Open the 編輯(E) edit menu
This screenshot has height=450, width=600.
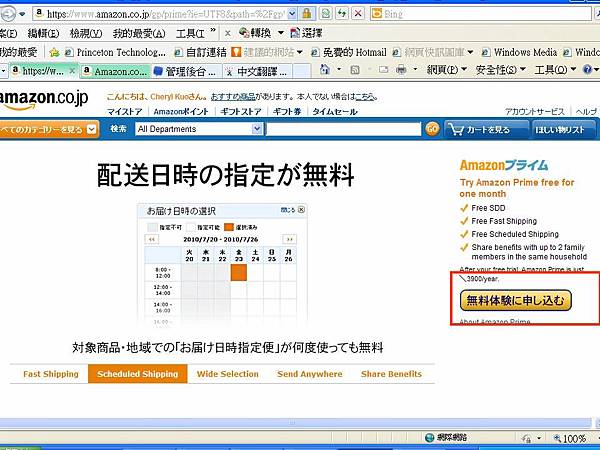pos(43,33)
